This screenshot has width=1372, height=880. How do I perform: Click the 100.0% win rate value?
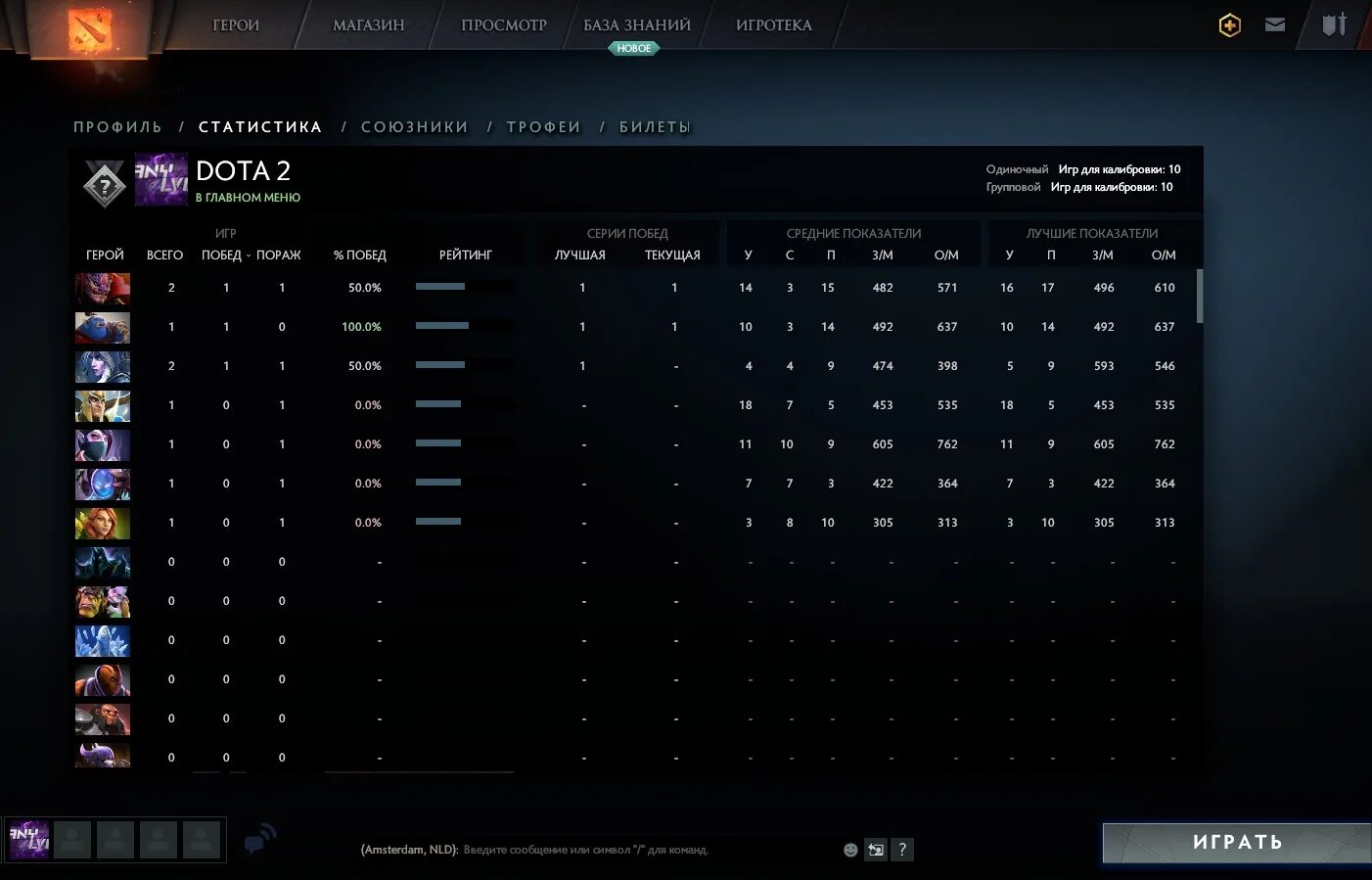[x=361, y=327]
